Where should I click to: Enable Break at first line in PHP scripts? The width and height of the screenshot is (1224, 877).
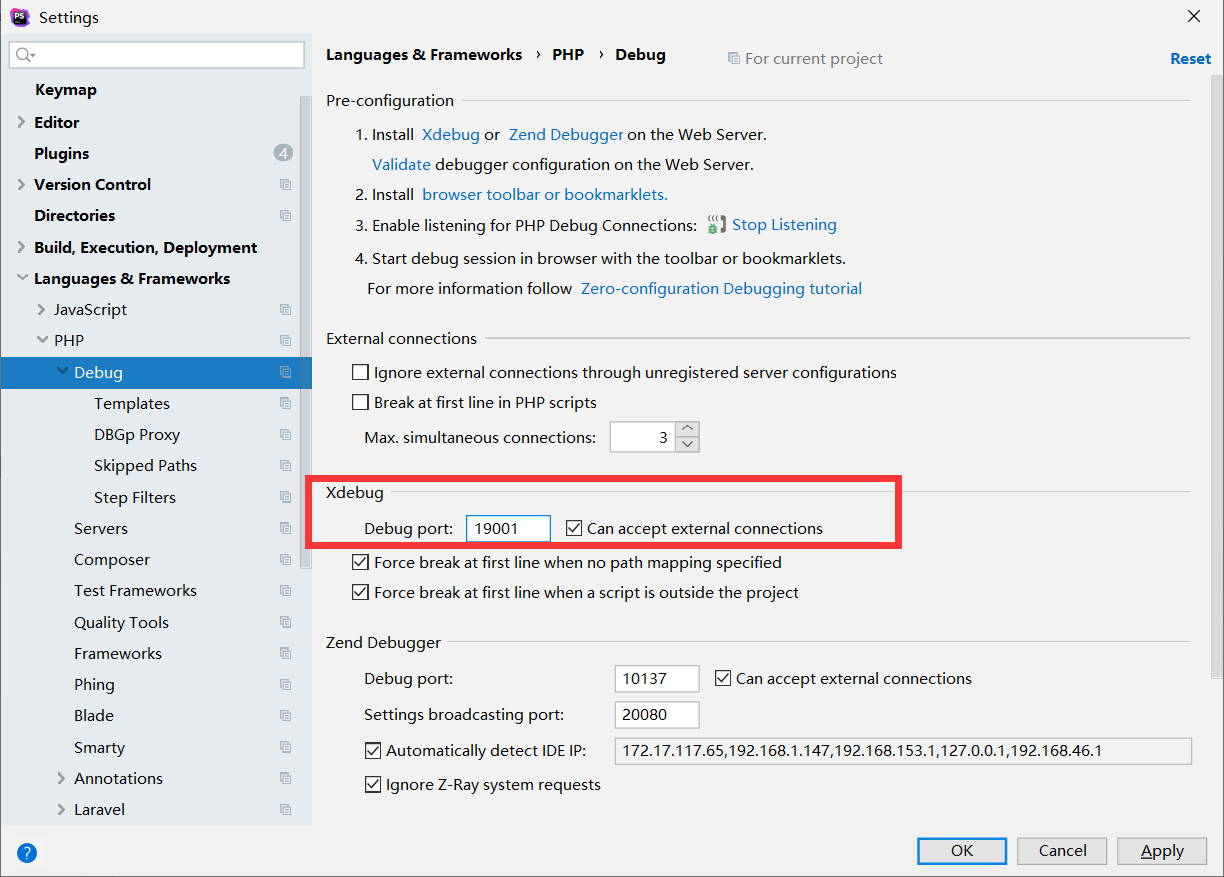[x=361, y=403]
